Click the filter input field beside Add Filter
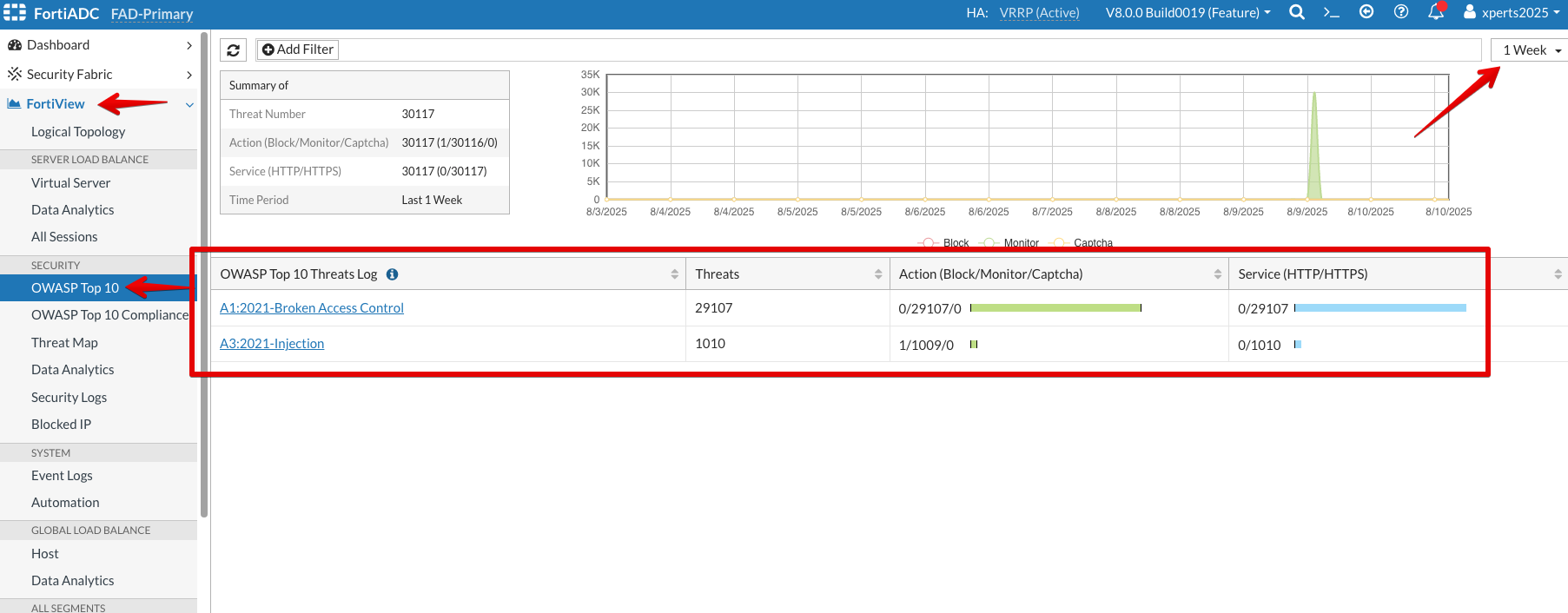The width and height of the screenshot is (1568, 613). 910,49
